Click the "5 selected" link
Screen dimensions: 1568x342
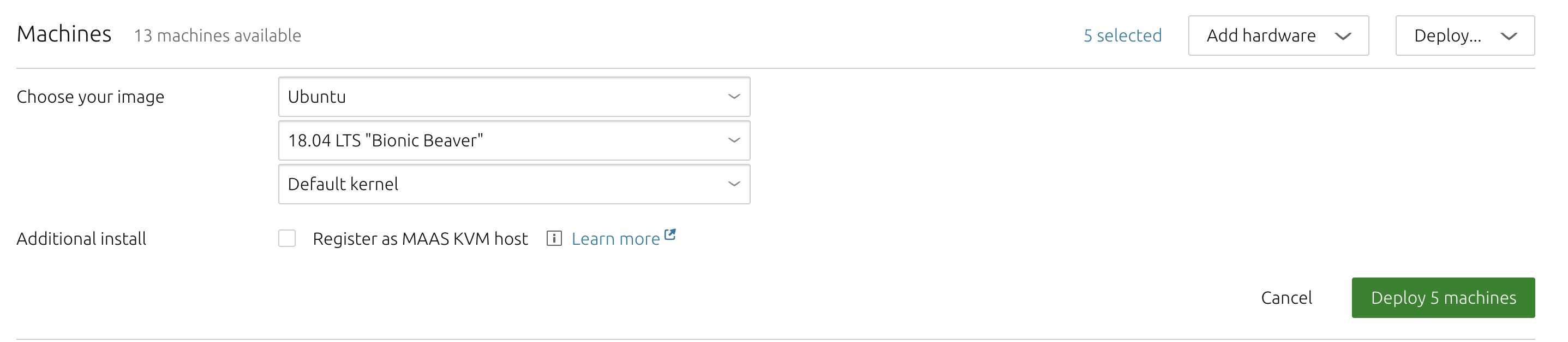point(1122,36)
